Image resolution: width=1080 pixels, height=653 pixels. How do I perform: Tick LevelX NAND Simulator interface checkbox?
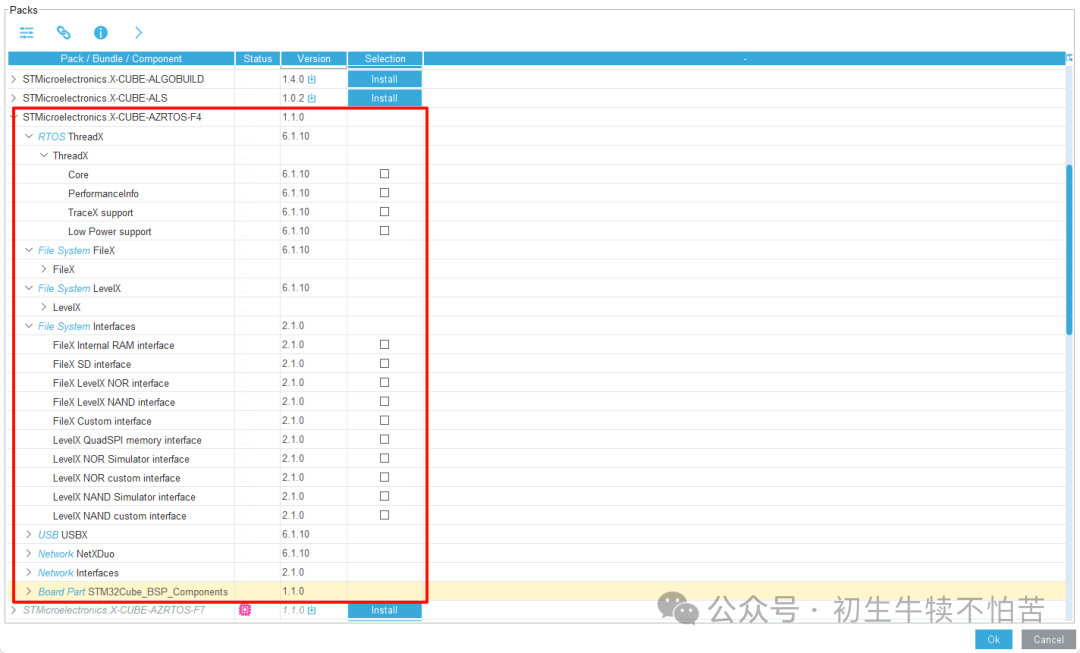pyautogui.click(x=384, y=496)
